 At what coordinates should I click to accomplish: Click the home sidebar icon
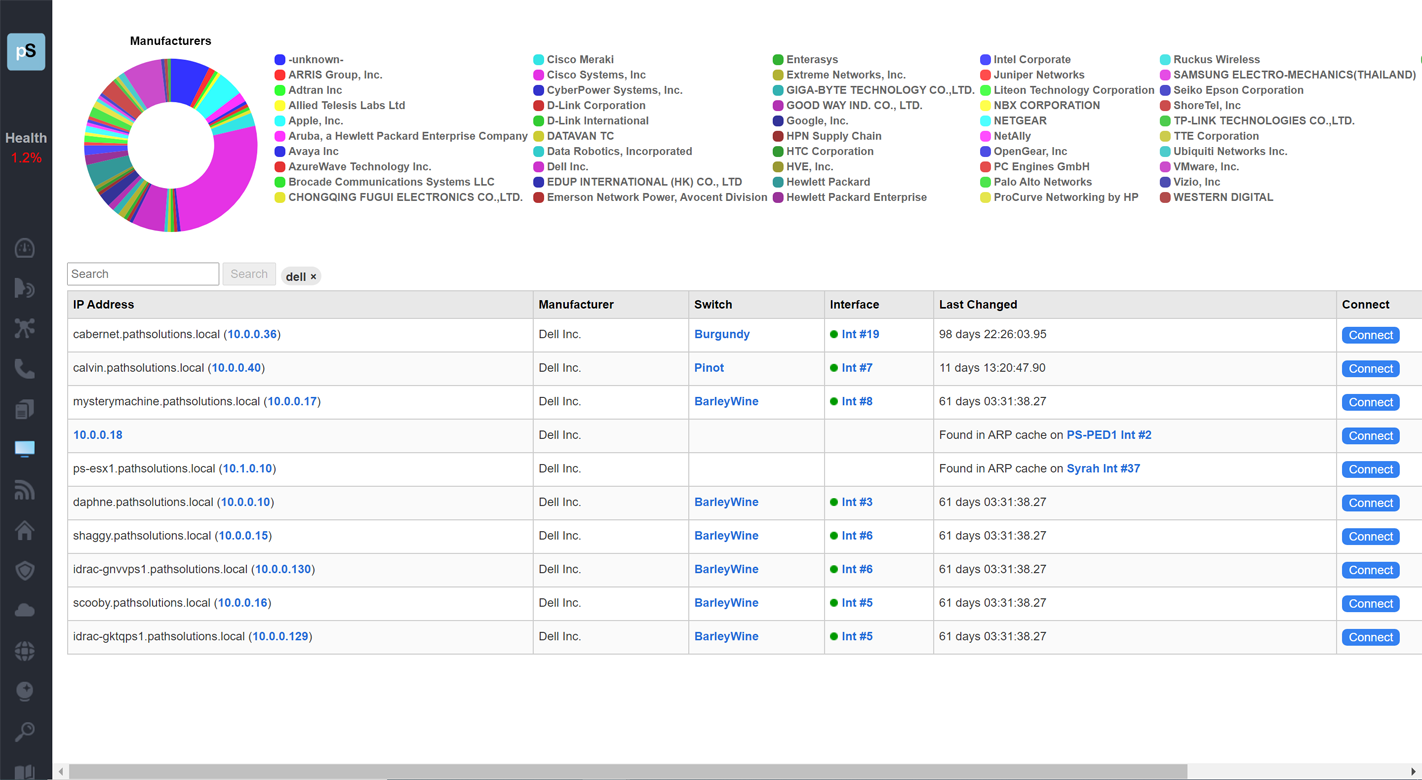pyautogui.click(x=25, y=530)
